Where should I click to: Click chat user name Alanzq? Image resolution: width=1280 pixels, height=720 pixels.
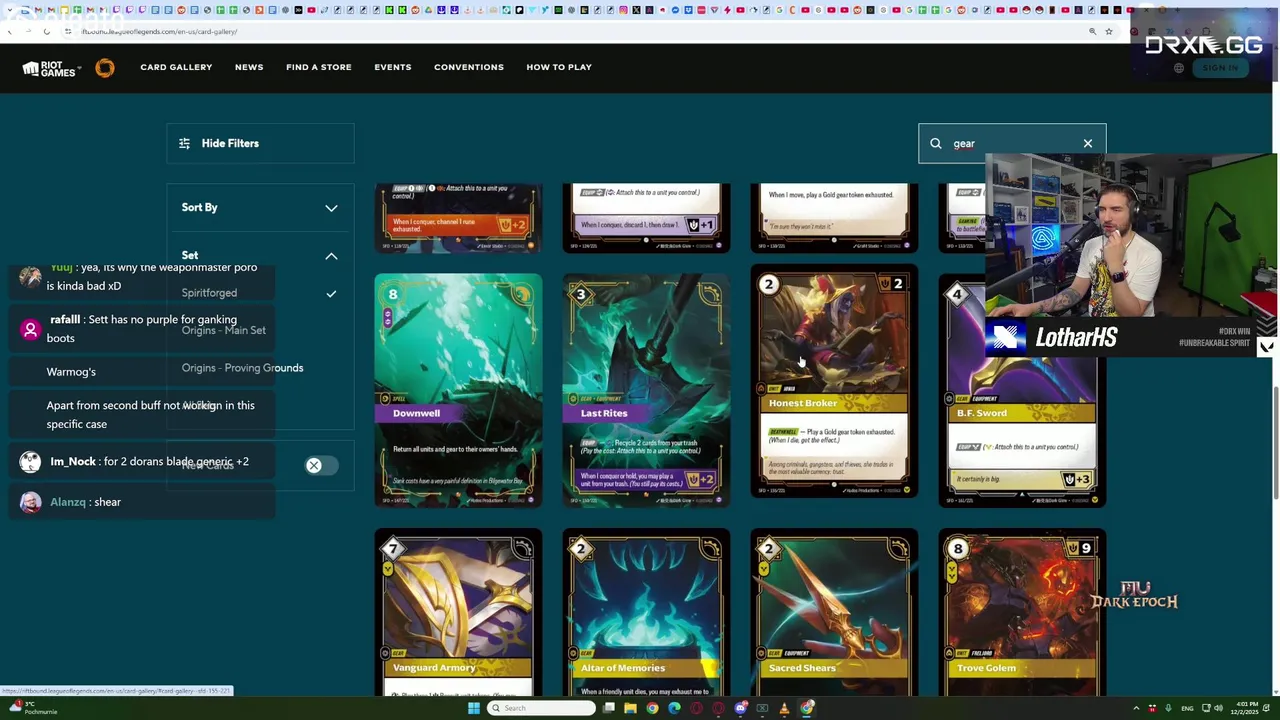(x=68, y=502)
